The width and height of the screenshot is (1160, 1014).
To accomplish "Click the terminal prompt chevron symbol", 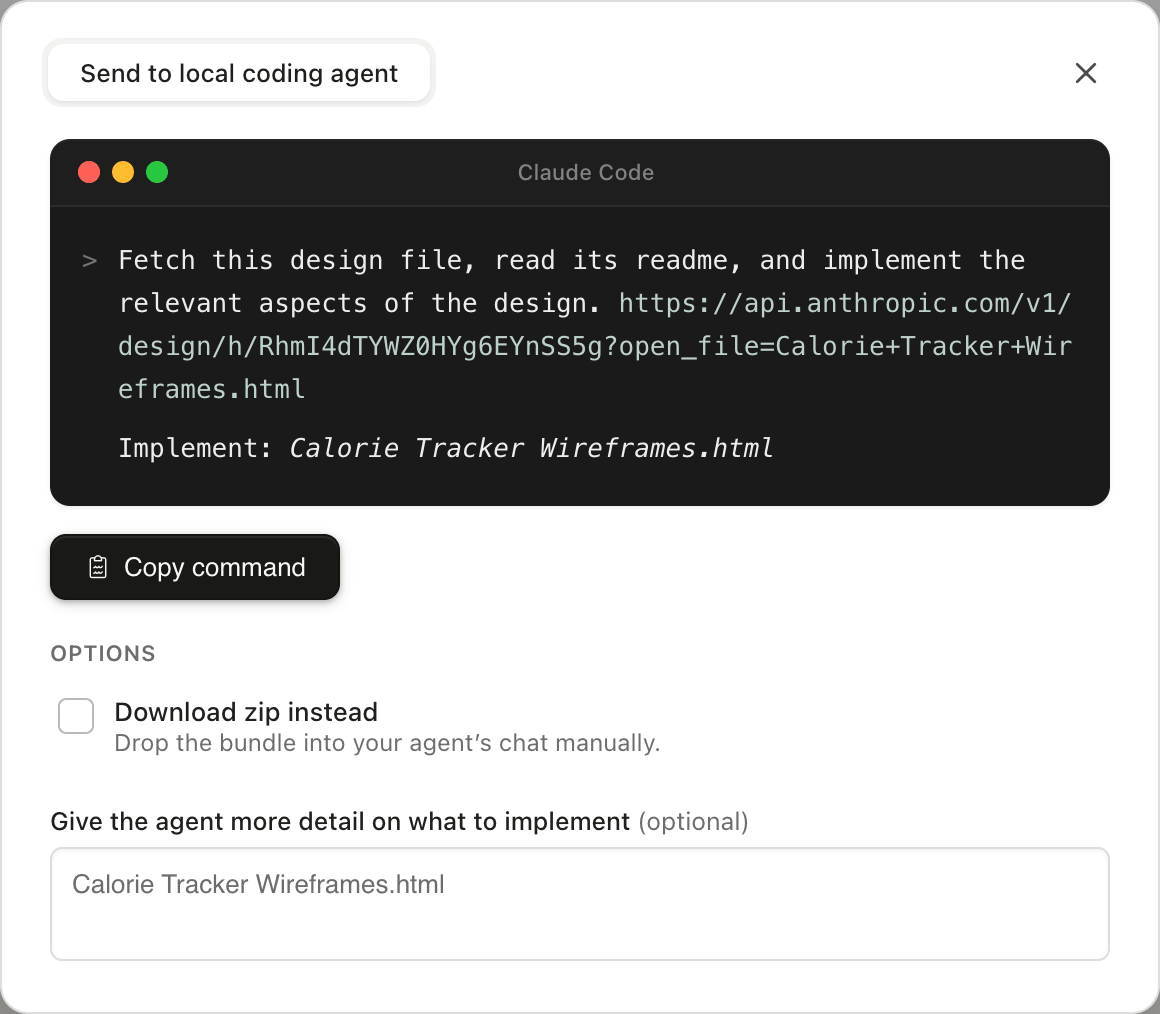I will point(89,260).
